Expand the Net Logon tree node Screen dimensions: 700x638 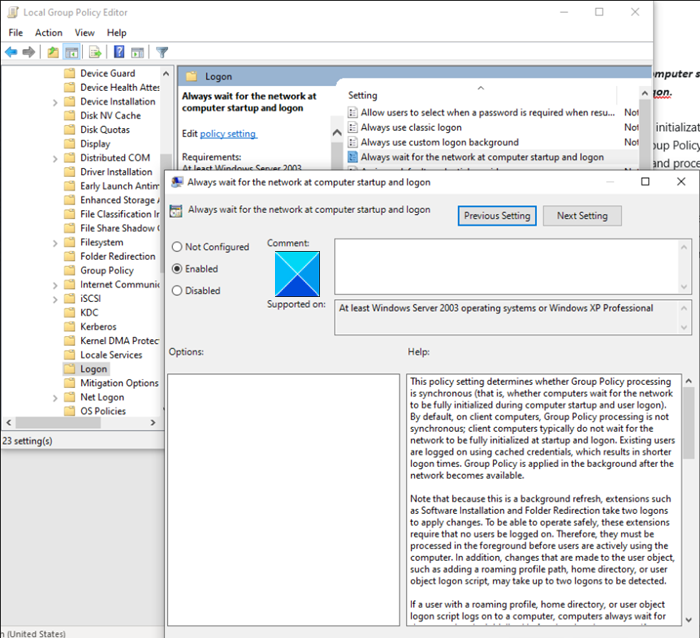(x=55, y=398)
